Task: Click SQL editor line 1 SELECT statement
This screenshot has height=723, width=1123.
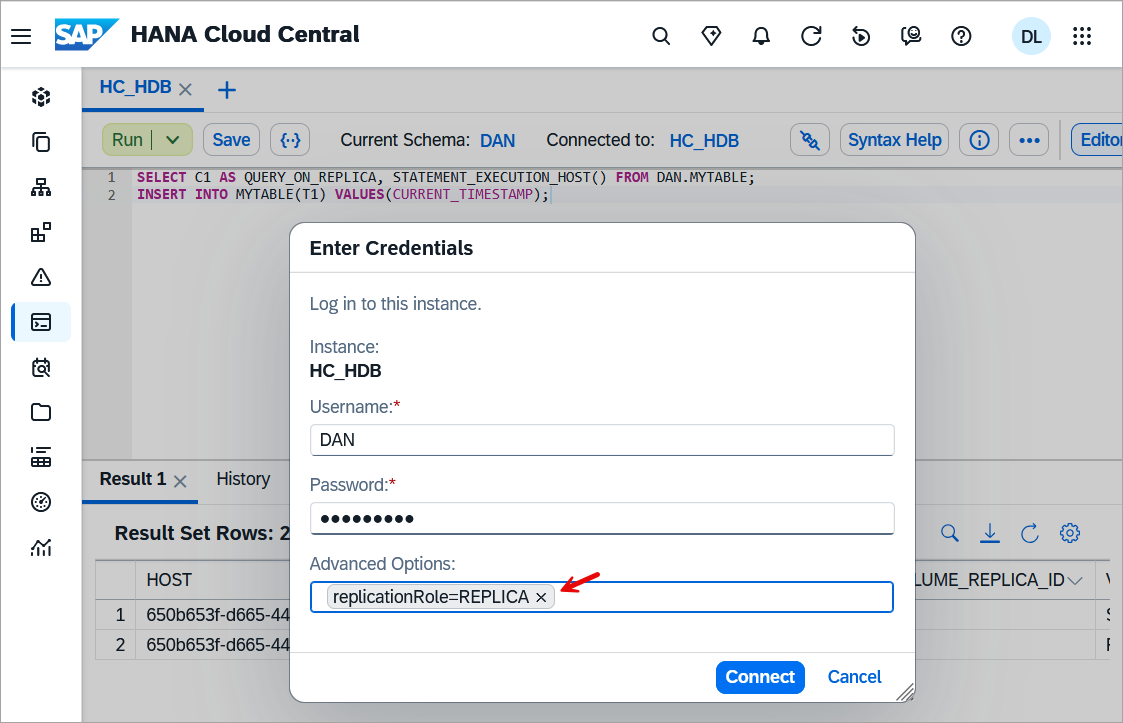Action: pyautogui.click(x=445, y=177)
